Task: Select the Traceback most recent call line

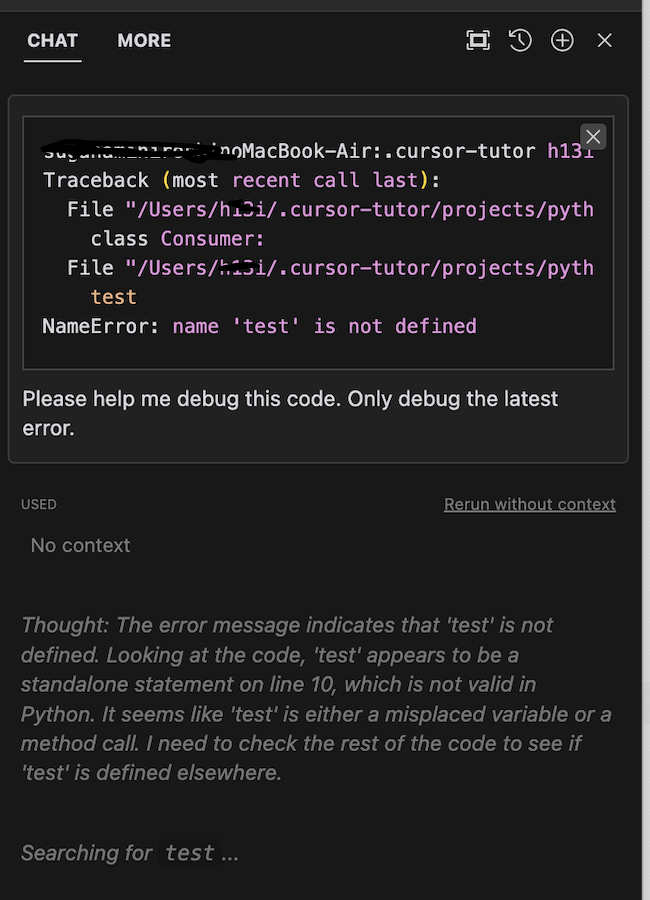Action: pyautogui.click(x=242, y=180)
